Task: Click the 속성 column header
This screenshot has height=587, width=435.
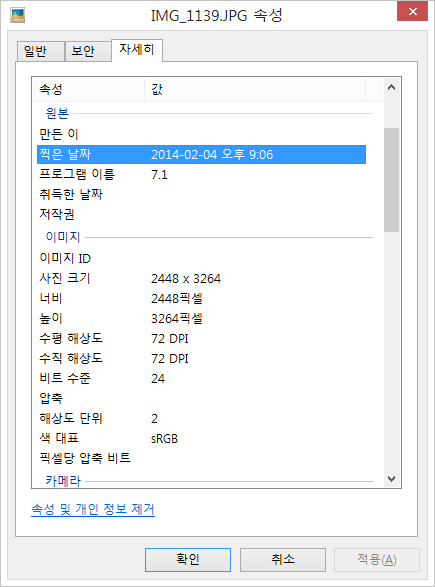Action: pos(89,89)
